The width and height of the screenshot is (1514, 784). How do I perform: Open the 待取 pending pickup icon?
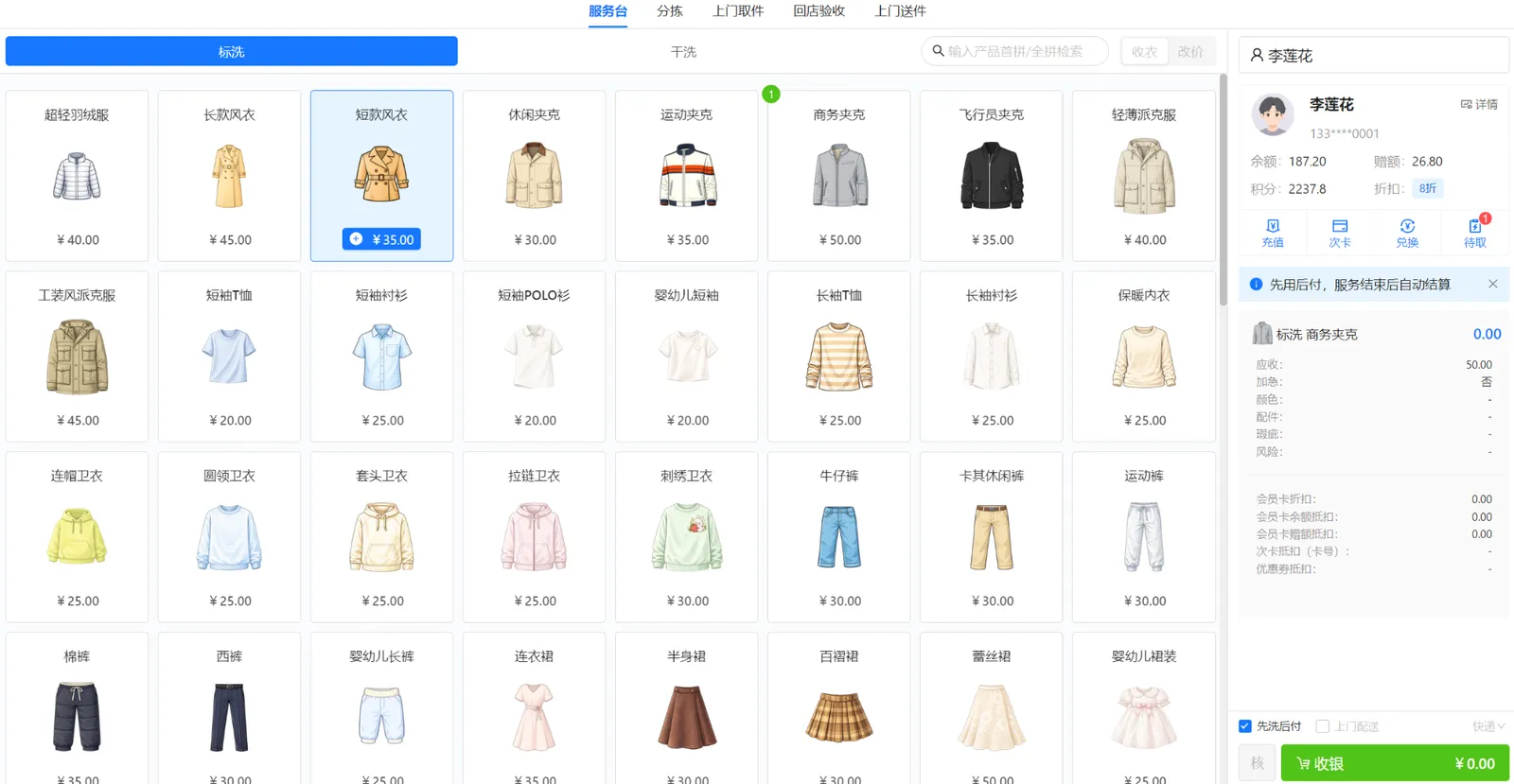pos(1475,233)
